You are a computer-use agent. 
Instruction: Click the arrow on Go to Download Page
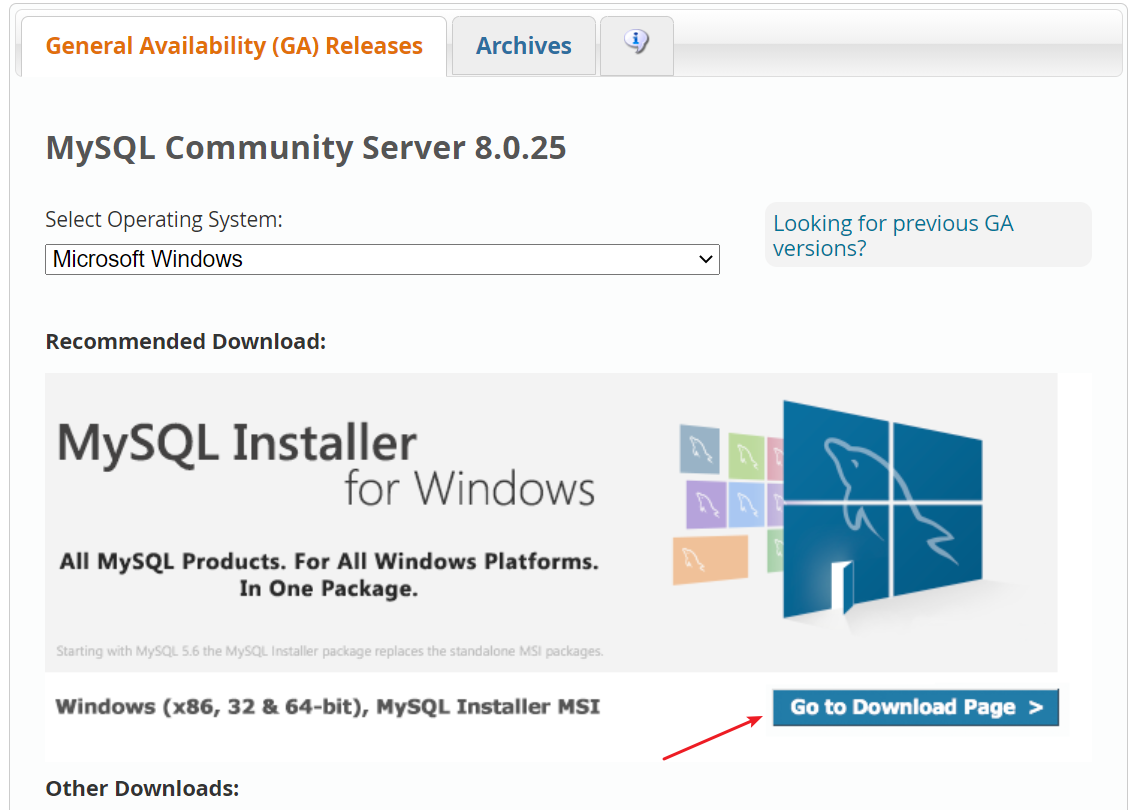pyautogui.click(x=1036, y=708)
